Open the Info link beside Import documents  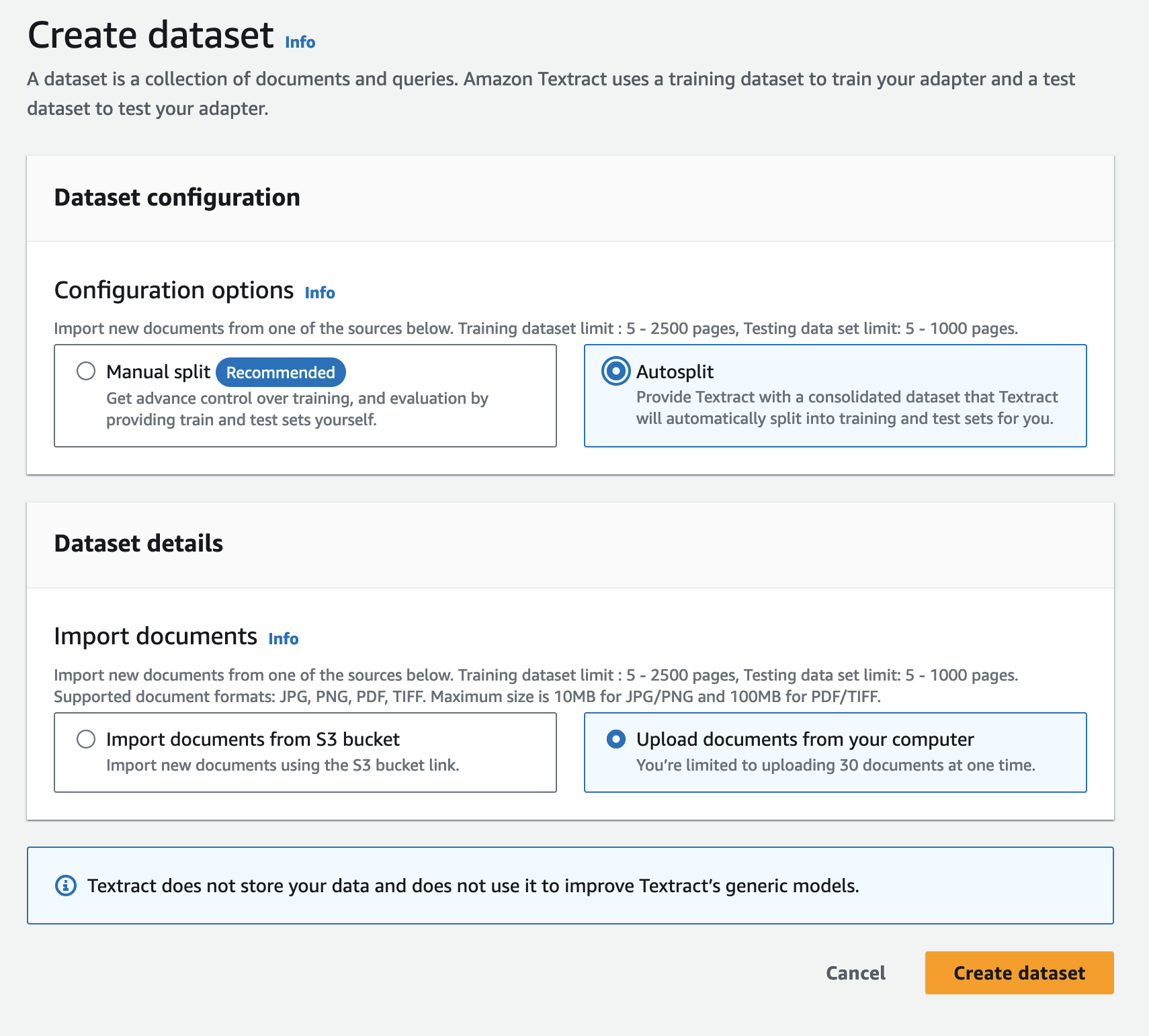click(283, 638)
